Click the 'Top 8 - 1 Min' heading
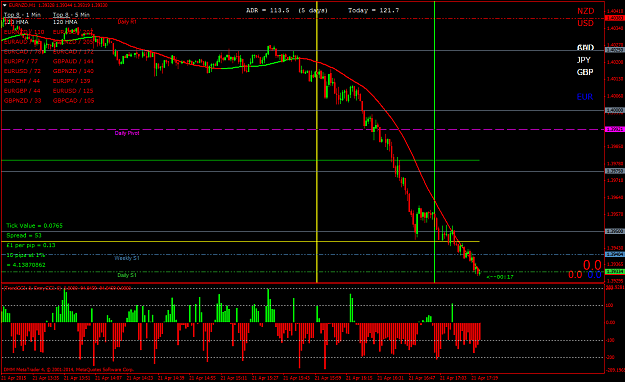Viewport: 625px width, 382px height. pos(22,15)
